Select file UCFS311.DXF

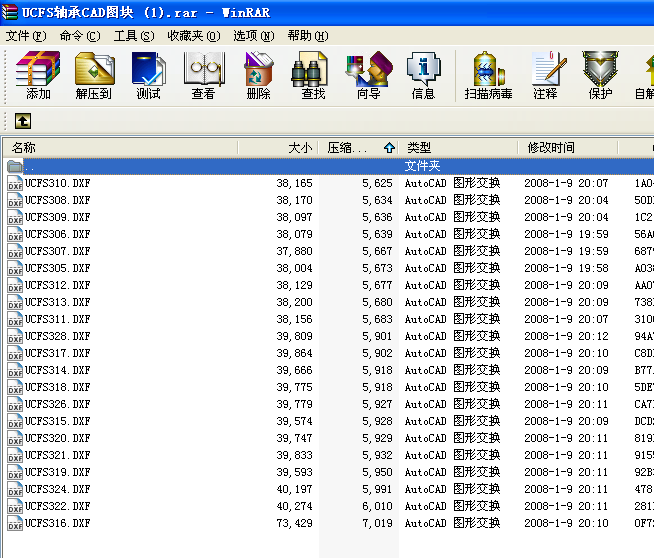click(x=58, y=319)
